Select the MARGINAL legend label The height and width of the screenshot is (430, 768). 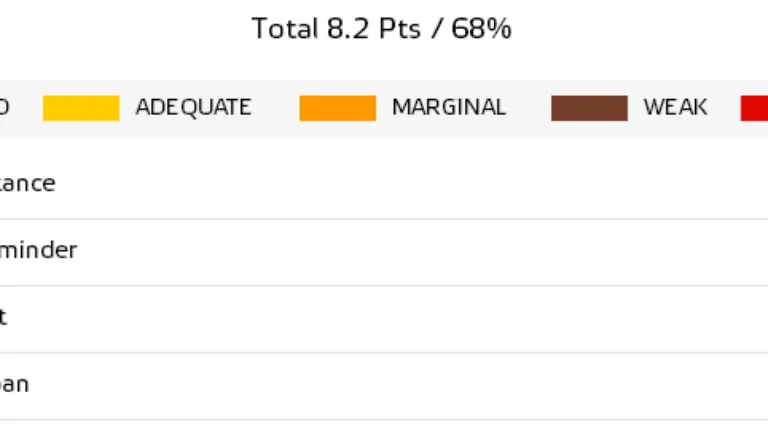click(449, 108)
